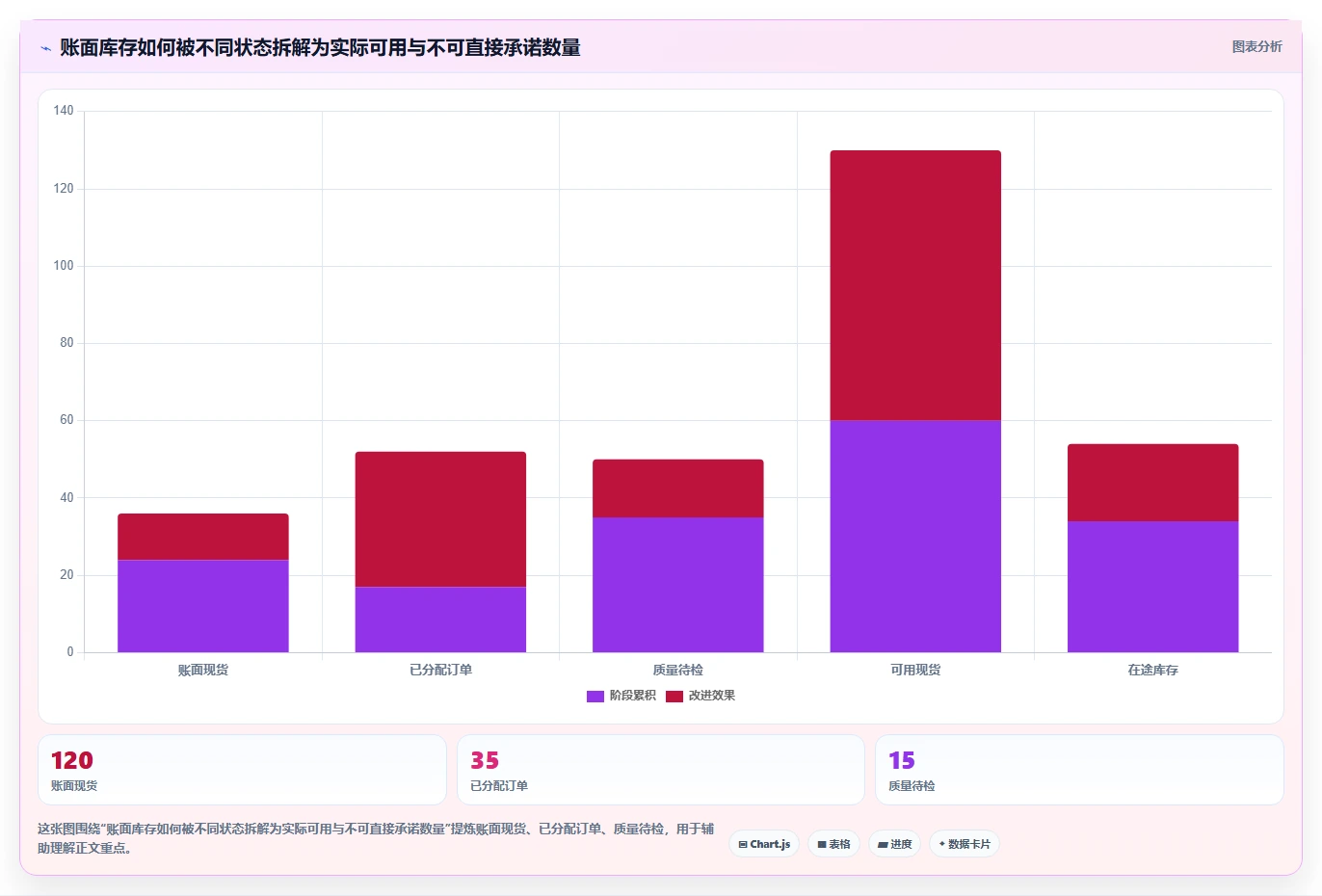Click the red segment of 可用现货 bar
Viewport: 1322px width, 896px height.
tap(915, 285)
